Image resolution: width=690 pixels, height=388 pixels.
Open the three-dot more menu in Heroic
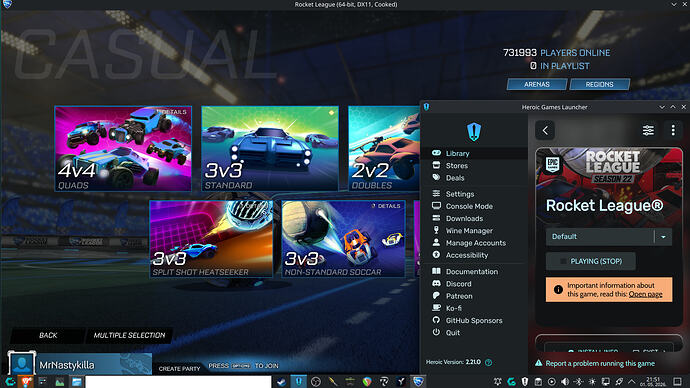coord(673,130)
